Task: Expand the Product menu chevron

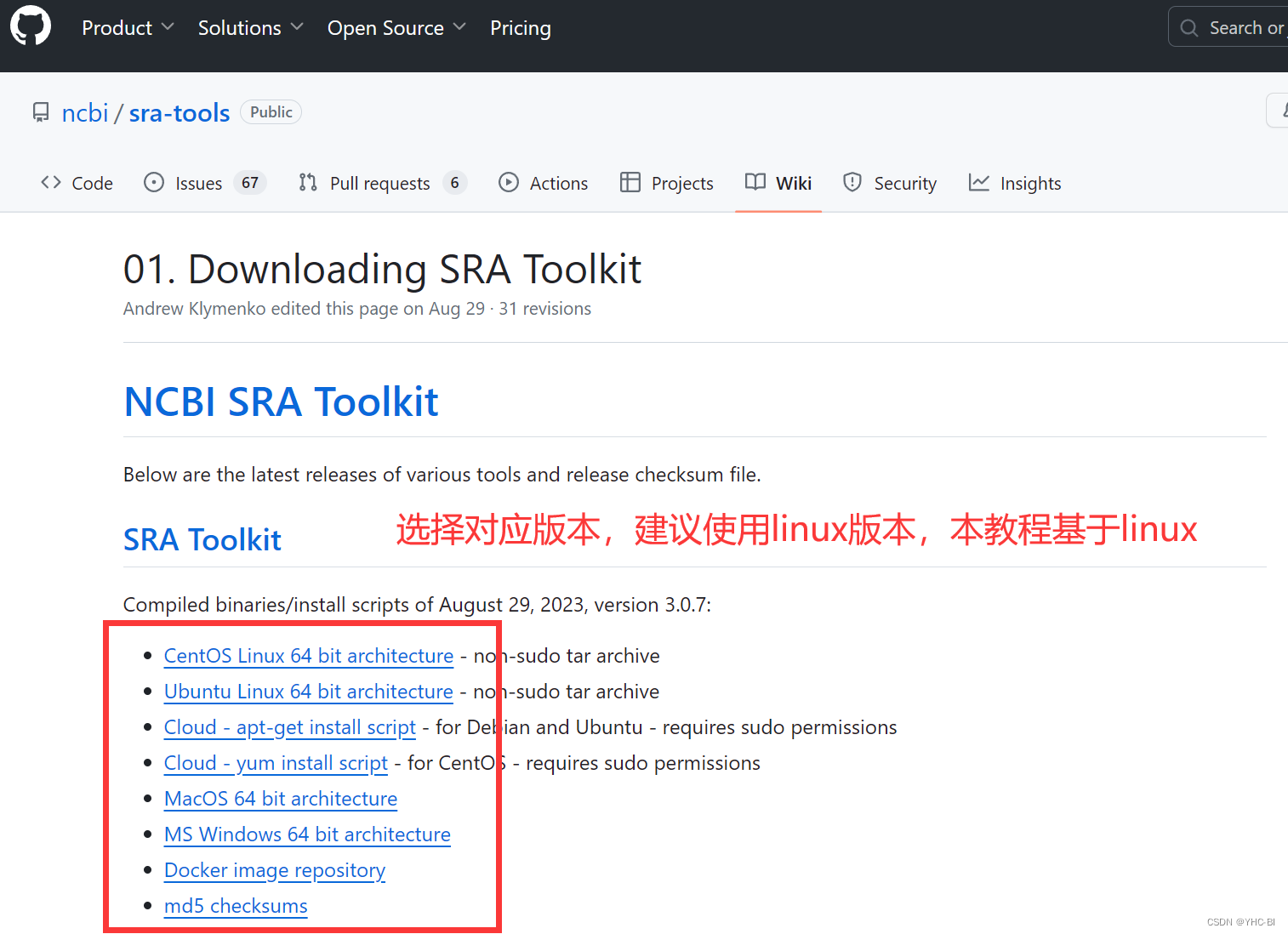Action: [168, 27]
